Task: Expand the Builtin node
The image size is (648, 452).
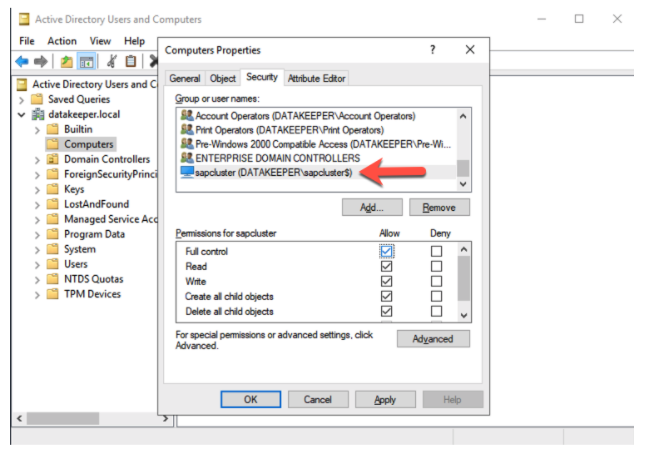Action: [x=37, y=130]
